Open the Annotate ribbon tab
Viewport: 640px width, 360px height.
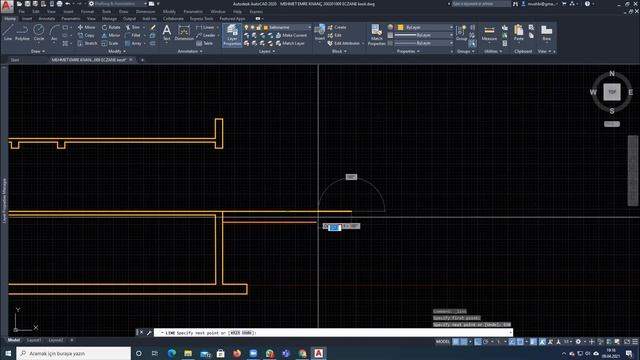click(x=47, y=18)
